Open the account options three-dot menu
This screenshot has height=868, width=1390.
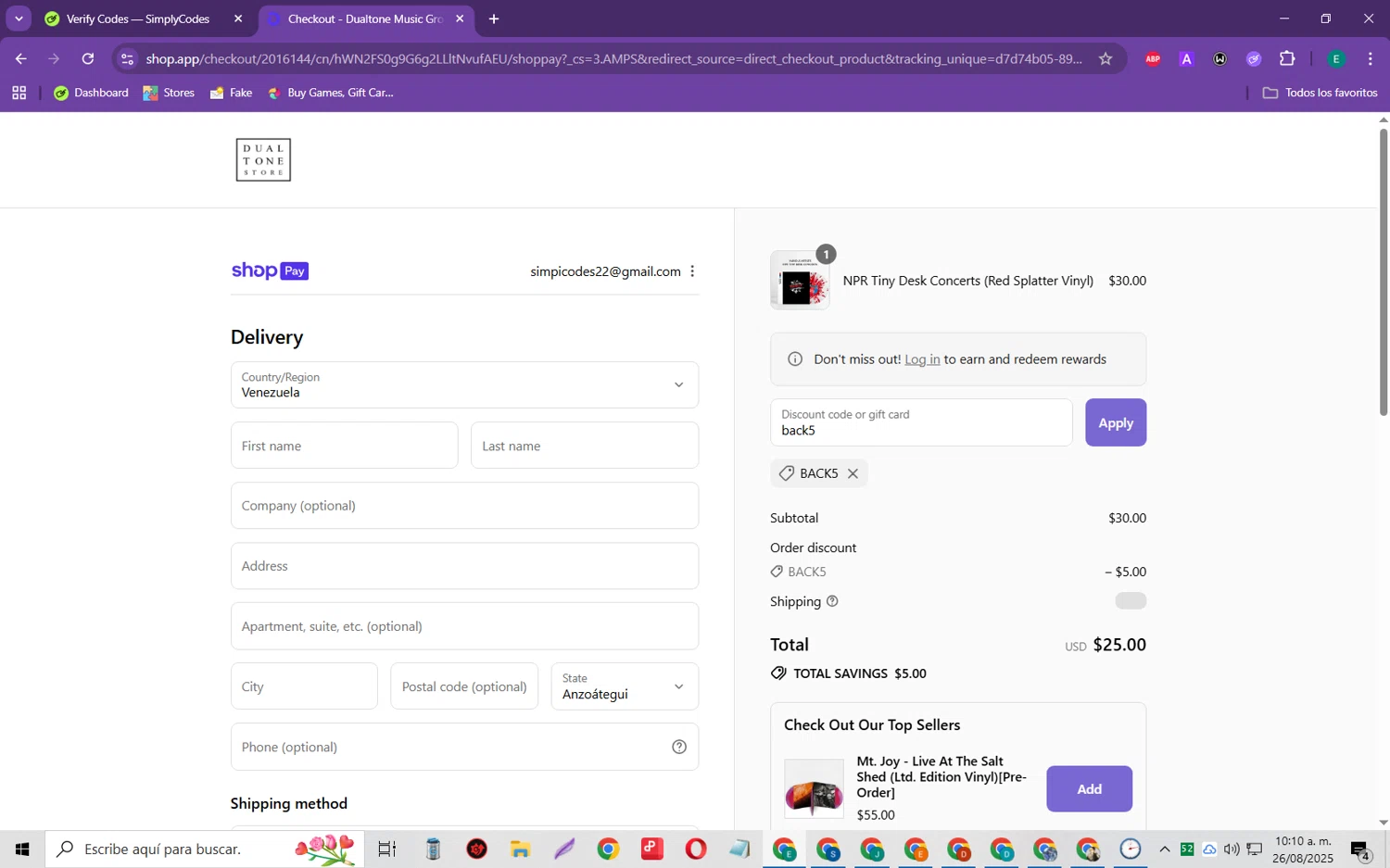click(x=692, y=271)
